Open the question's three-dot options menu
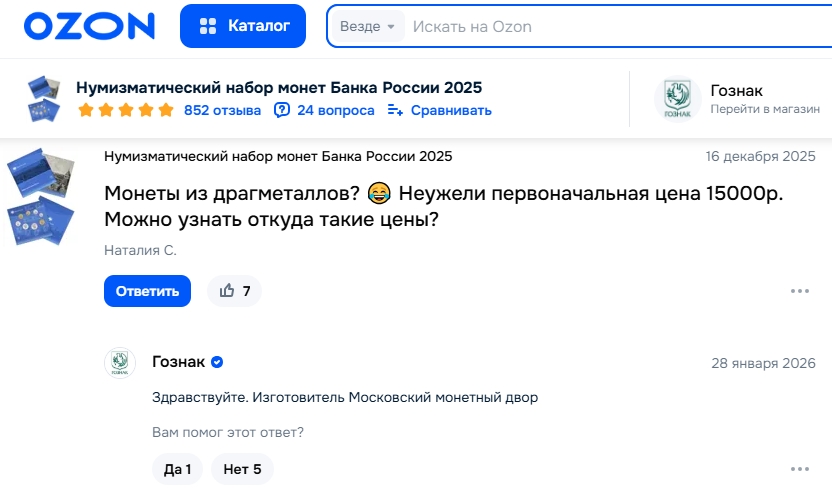The height and width of the screenshot is (504, 832). click(800, 291)
